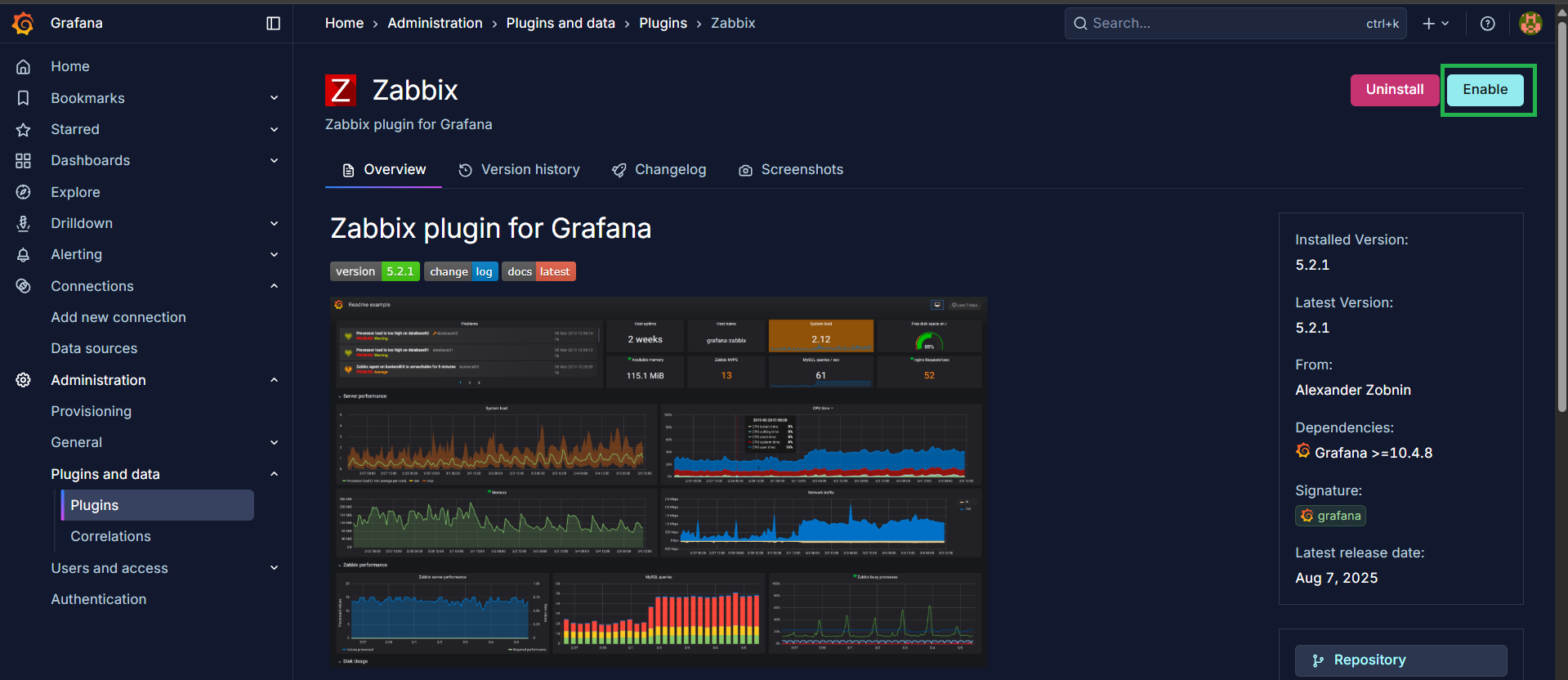The width and height of the screenshot is (1568, 680).
Task: Click the docs latest badge
Action: click(x=539, y=271)
